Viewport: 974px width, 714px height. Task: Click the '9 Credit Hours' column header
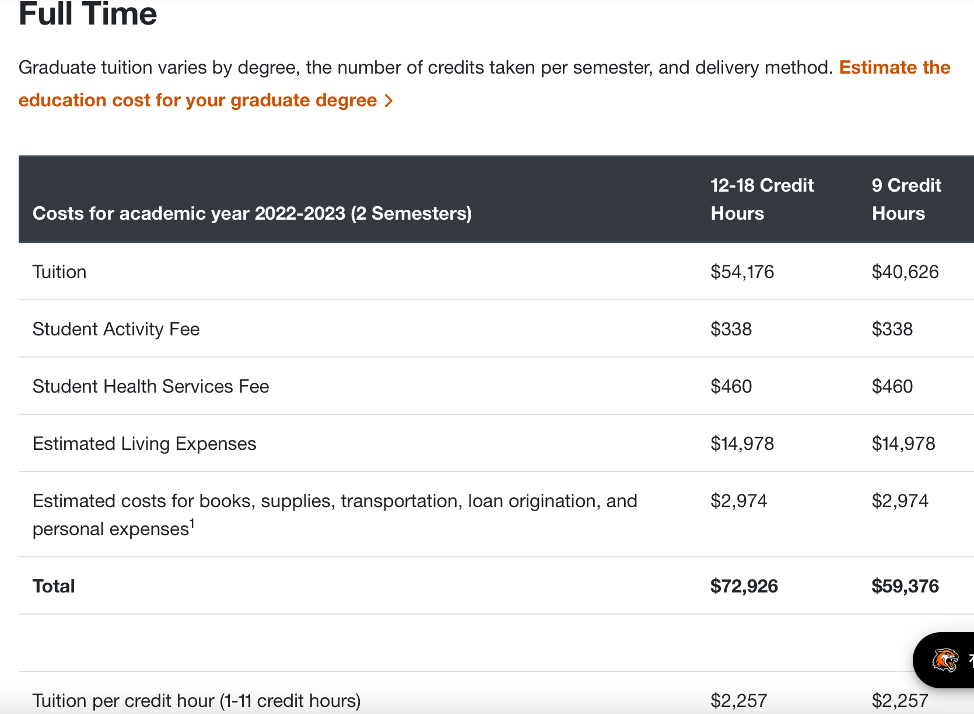point(906,199)
